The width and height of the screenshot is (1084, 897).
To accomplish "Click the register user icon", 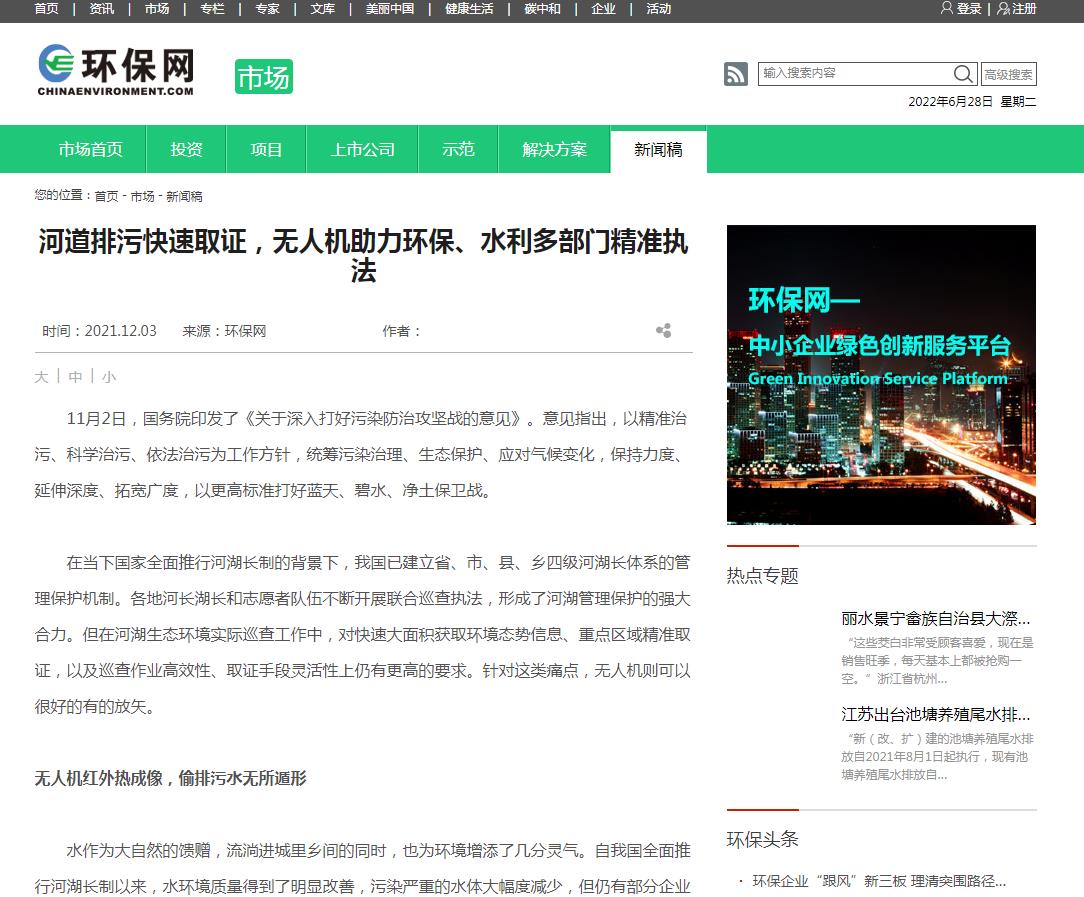I will pyautogui.click(x=1003, y=8).
